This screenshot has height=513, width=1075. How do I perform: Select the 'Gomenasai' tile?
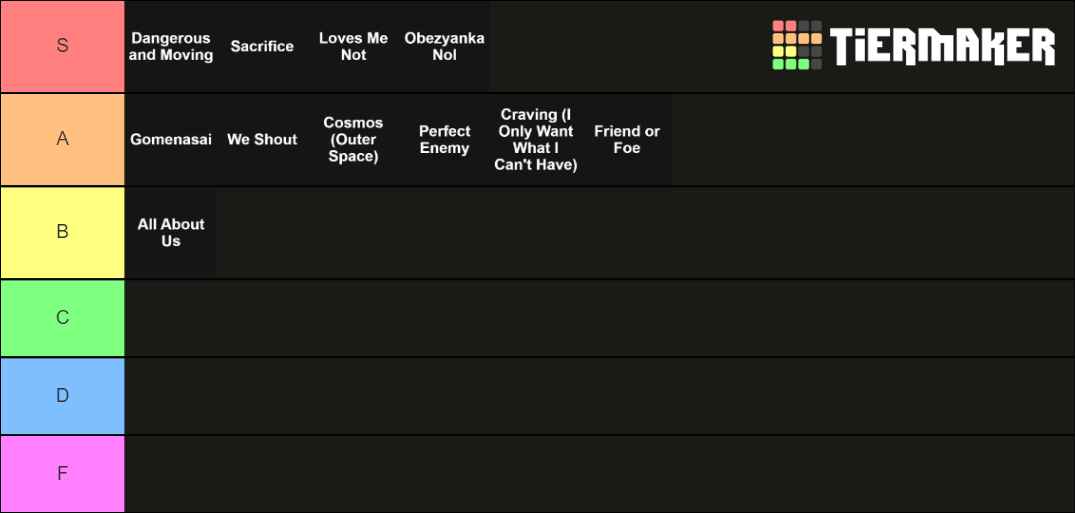[171, 140]
